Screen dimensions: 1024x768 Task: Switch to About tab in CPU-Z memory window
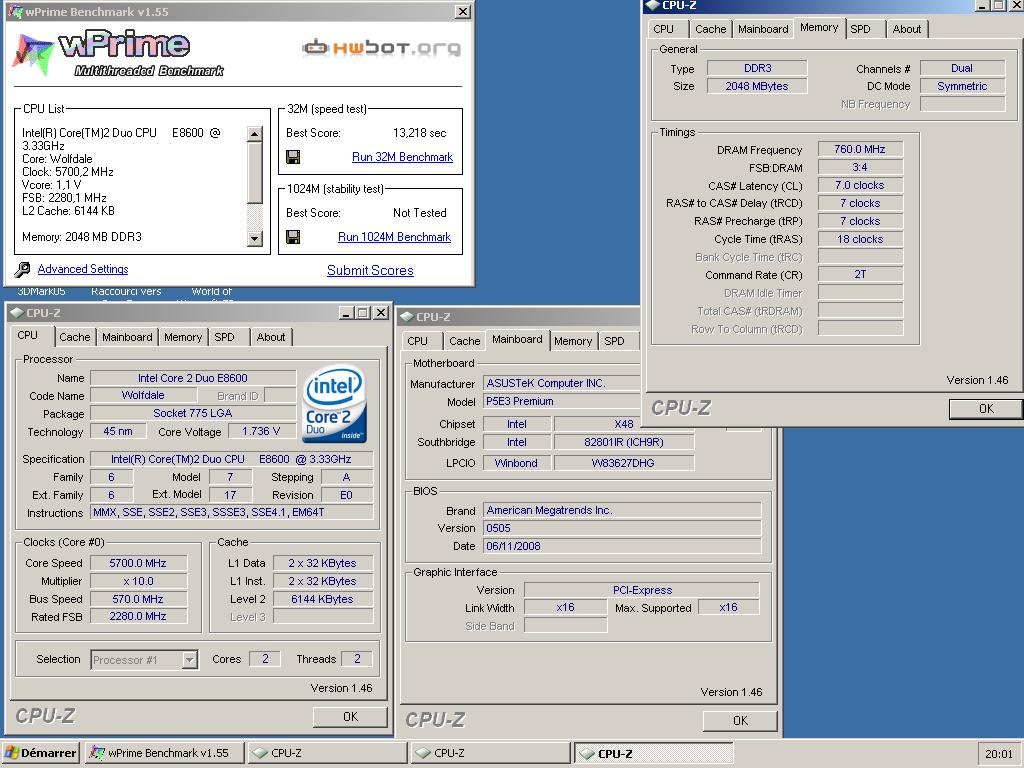tap(906, 29)
